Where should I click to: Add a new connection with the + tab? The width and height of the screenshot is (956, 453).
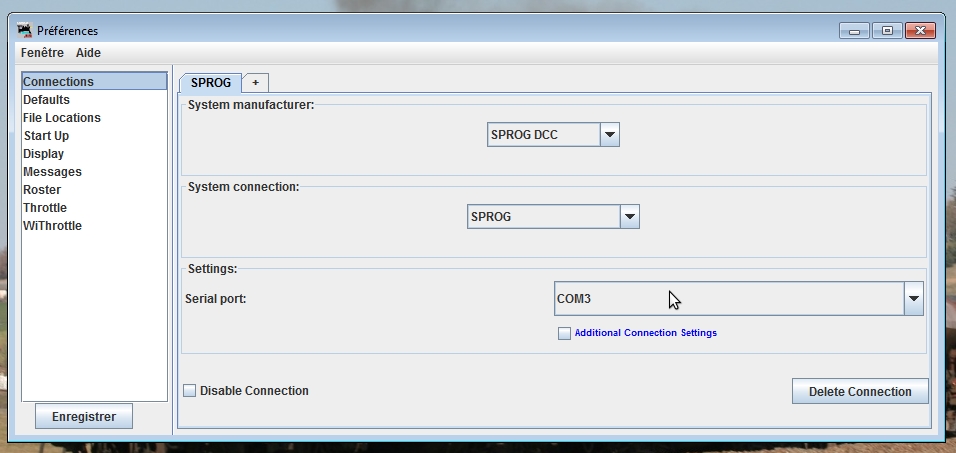255,82
